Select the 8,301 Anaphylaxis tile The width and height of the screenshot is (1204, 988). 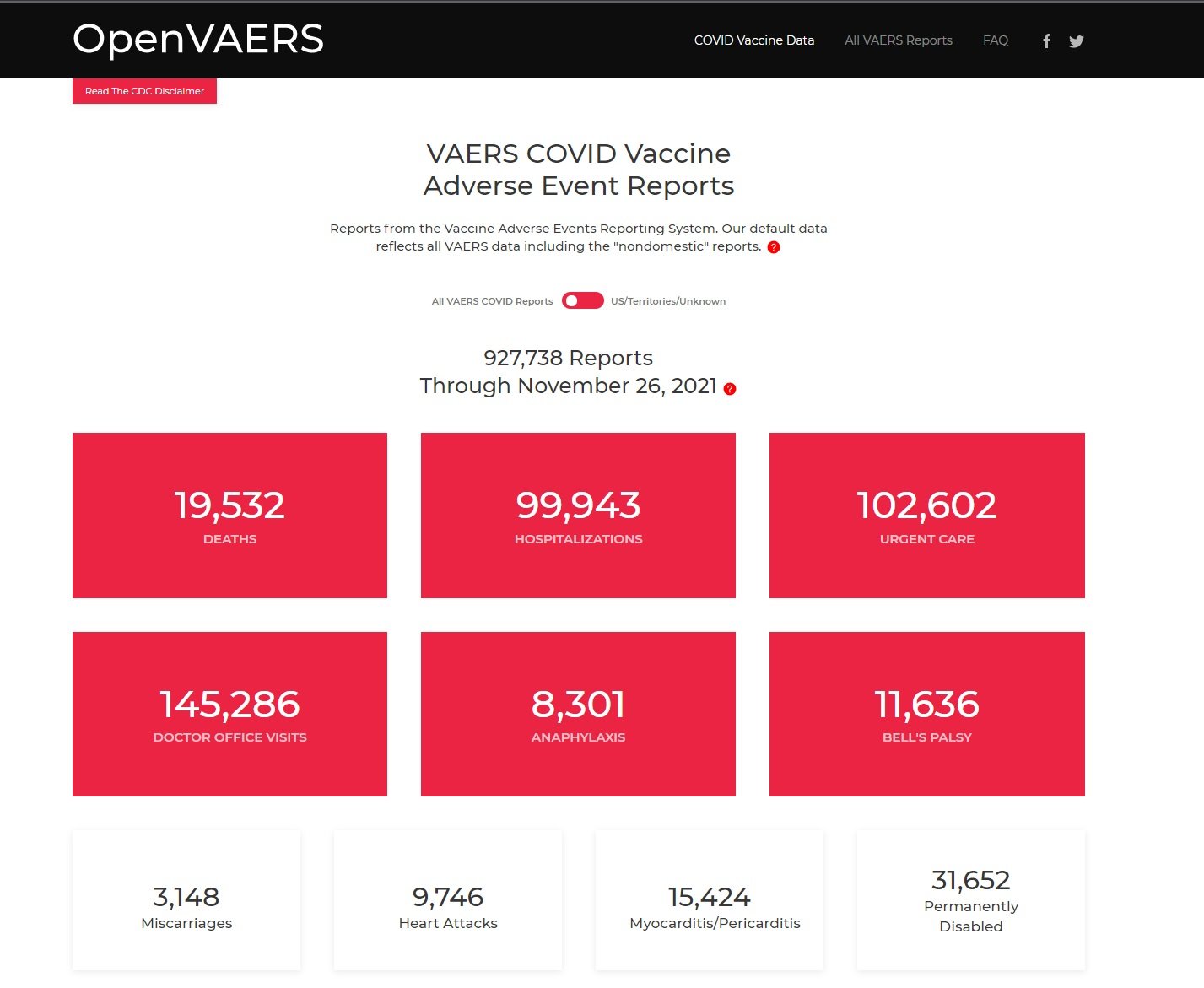578,714
